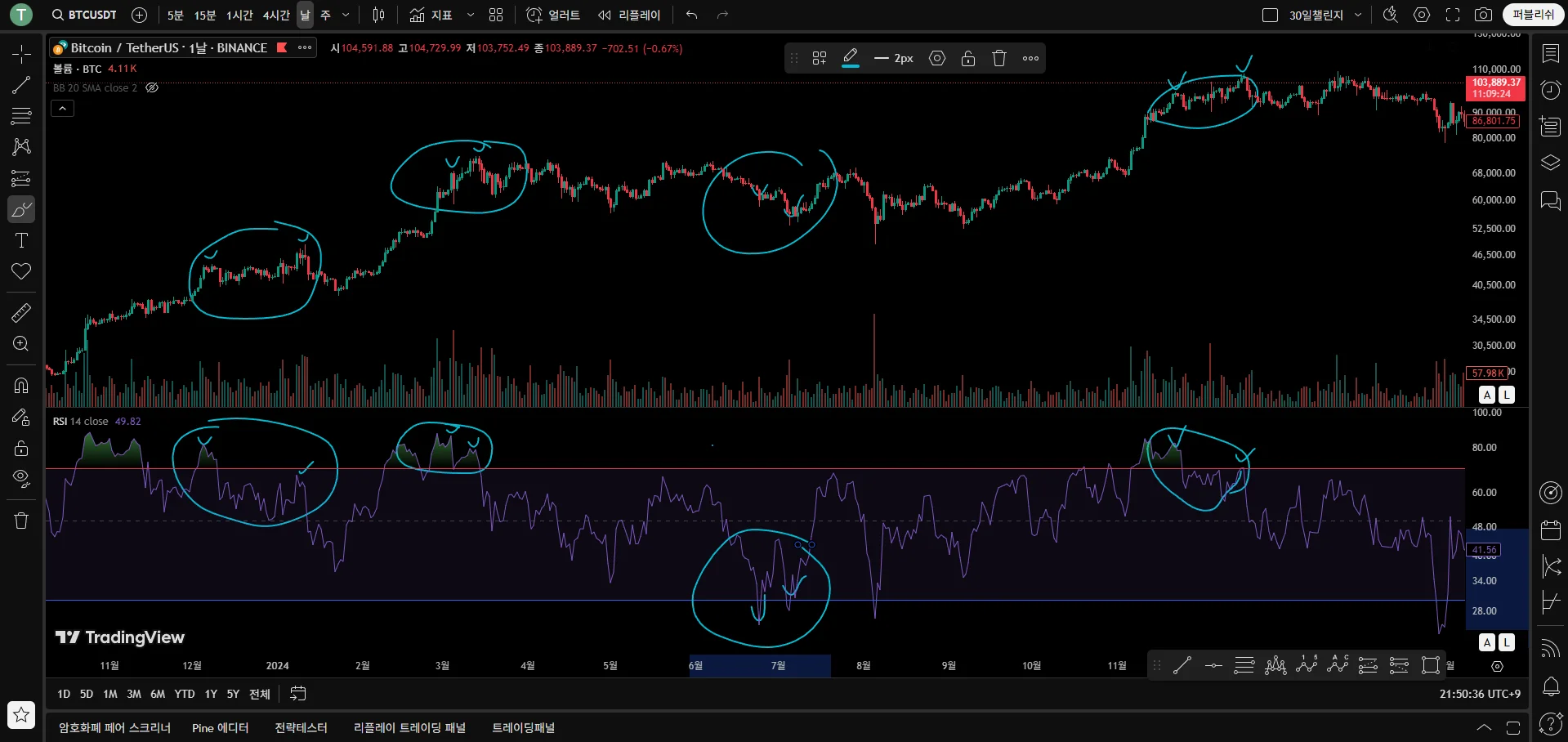Screen dimensions: 1568x742
Task: Toggle BB indicator visibility eye icon
Action: pos(152,87)
